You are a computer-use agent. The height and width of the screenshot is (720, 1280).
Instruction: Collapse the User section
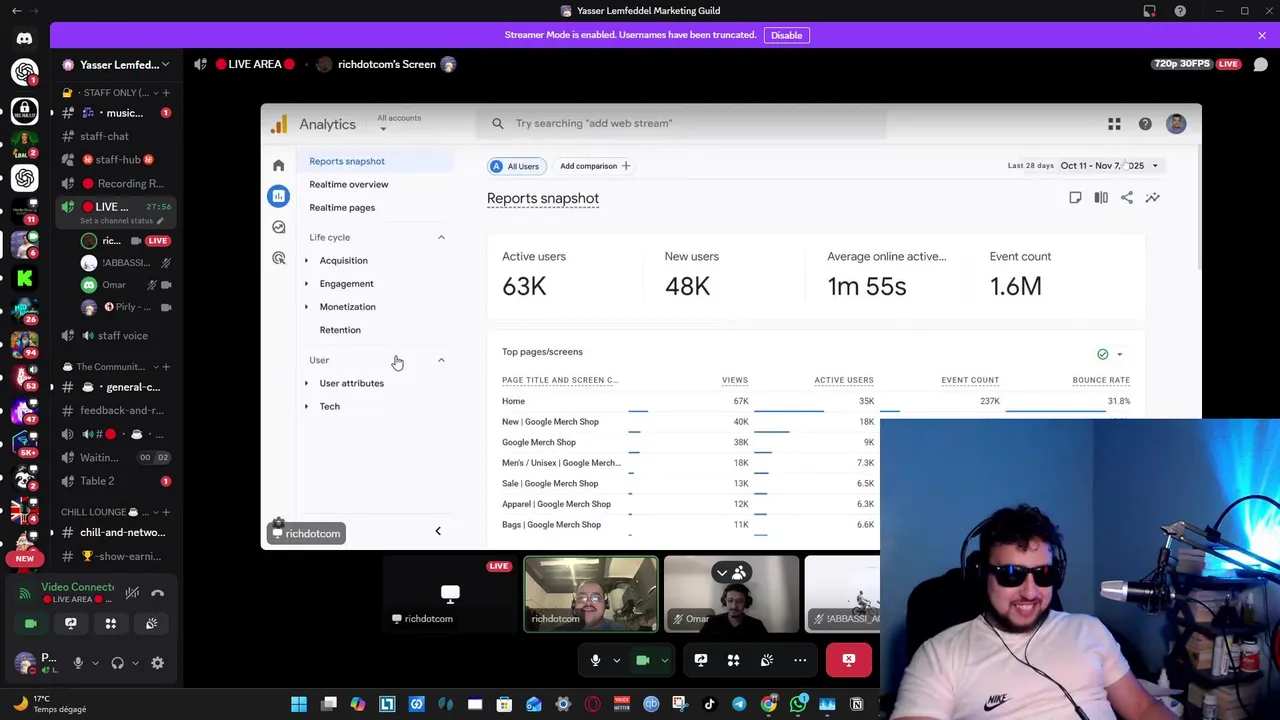pyautogui.click(x=441, y=360)
